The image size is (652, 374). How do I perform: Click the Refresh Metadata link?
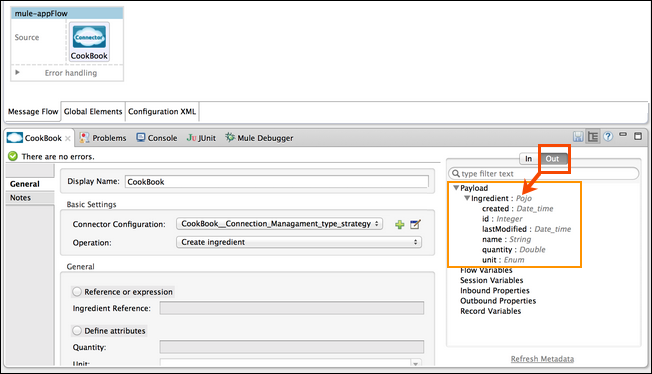click(542, 359)
